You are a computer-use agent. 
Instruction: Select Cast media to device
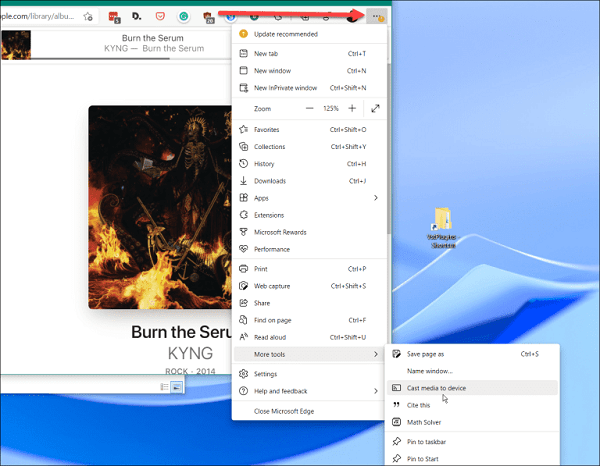pyautogui.click(x=436, y=388)
